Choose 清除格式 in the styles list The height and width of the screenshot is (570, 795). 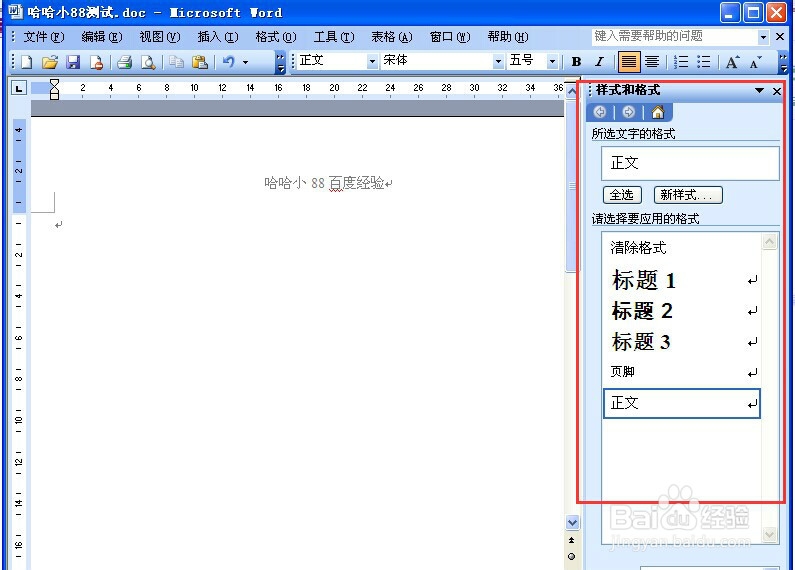[x=682, y=248]
